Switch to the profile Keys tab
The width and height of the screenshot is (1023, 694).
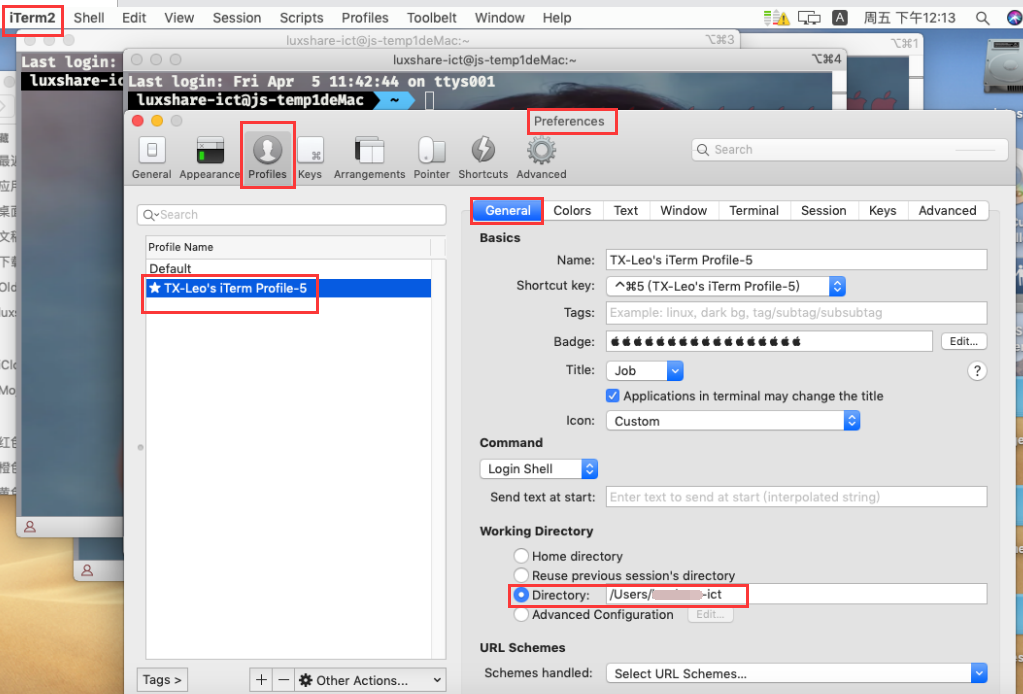tap(883, 210)
